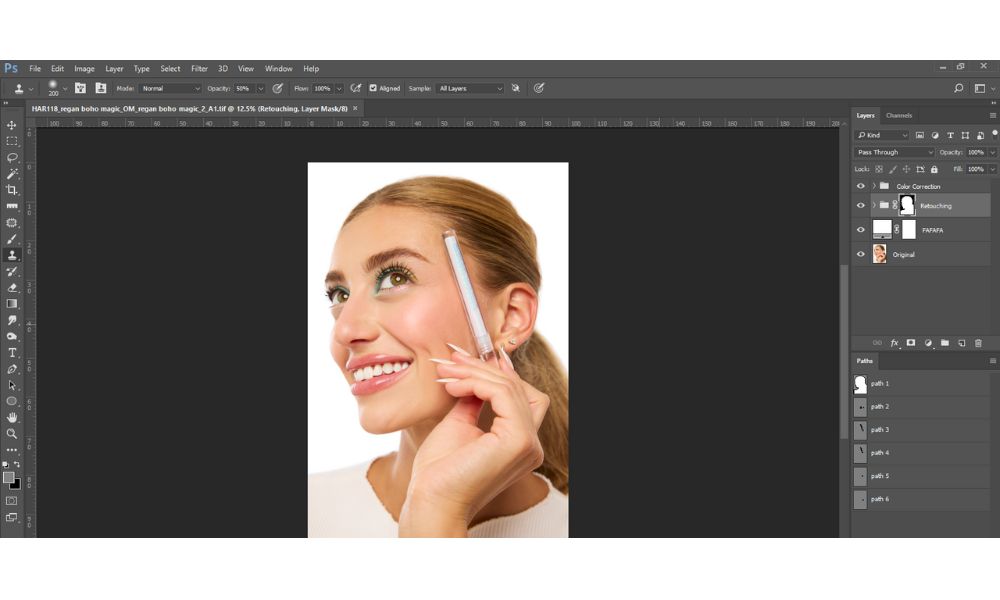The width and height of the screenshot is (1000, 600).
Task: Select the Type tool
Action: click(11, 353)
